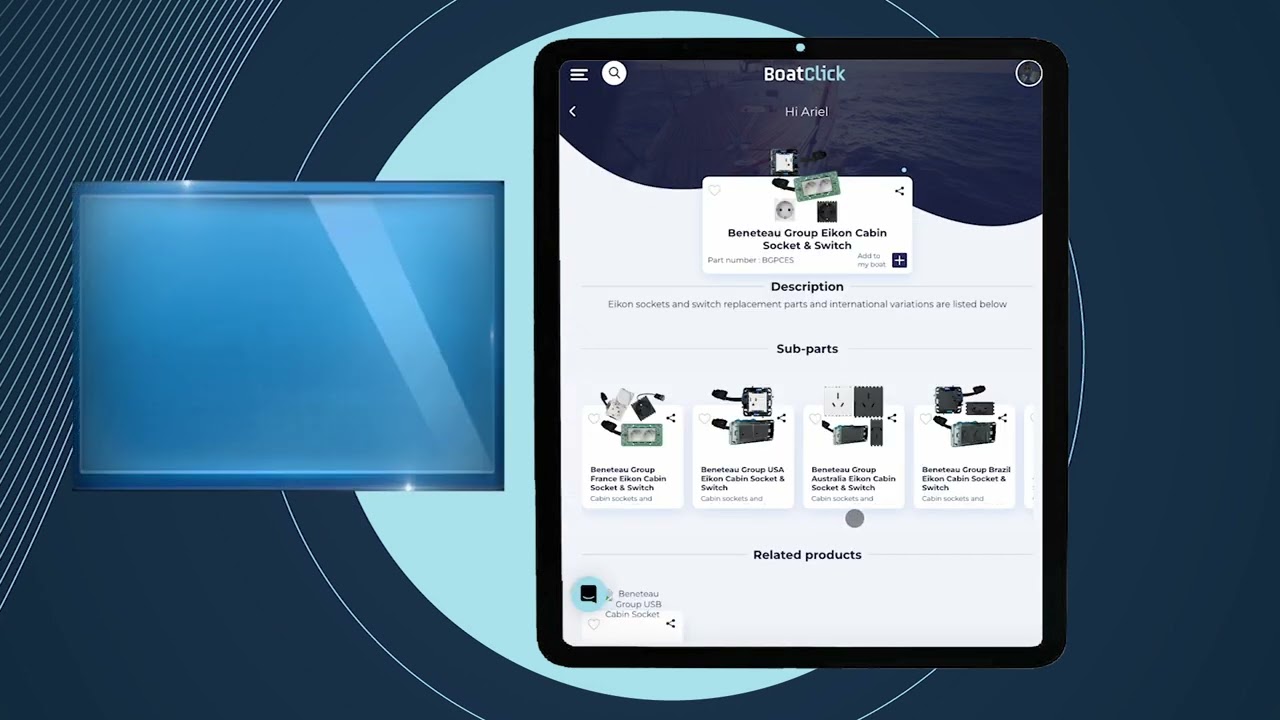1280x720 pixels.
Task: Share the Brazil Eikon Cabin Socket card
Action: tap(1002, 418)
